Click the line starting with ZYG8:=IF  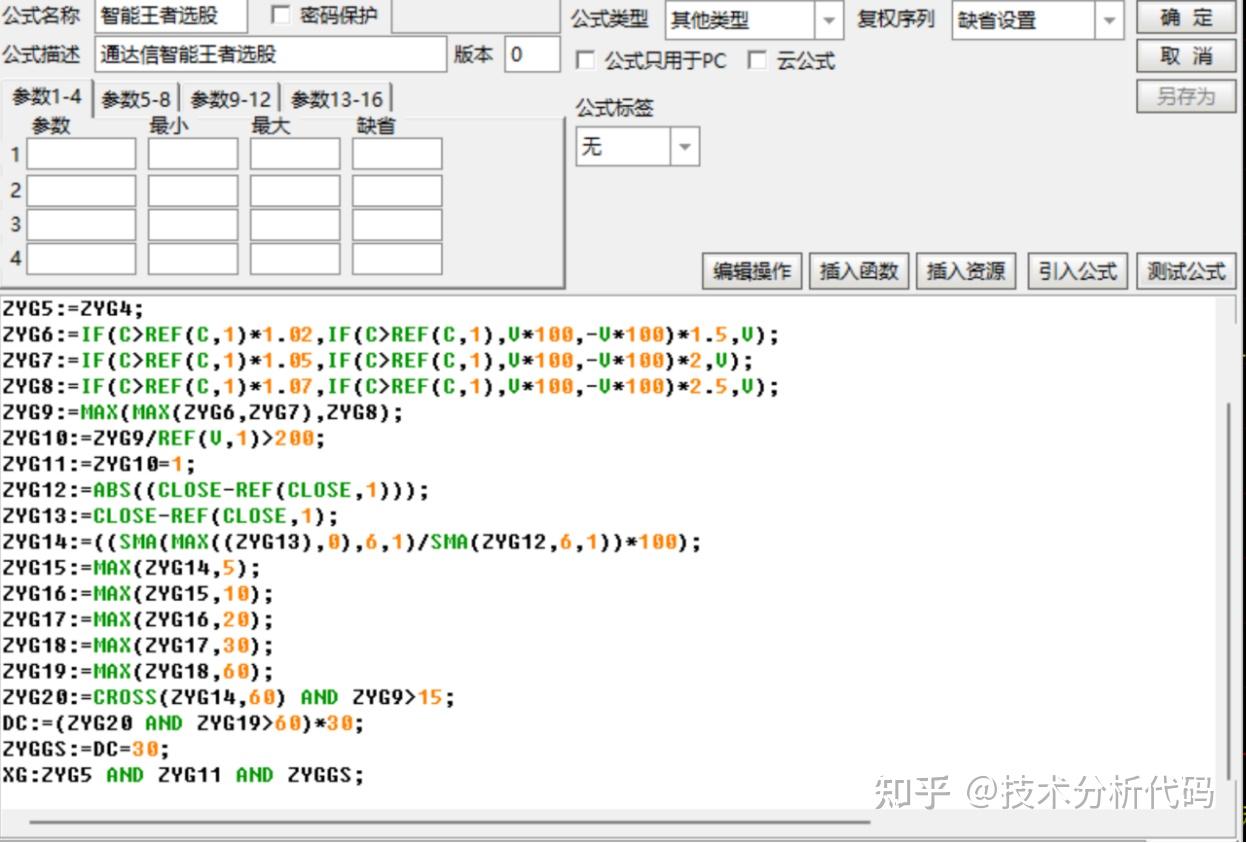click(x=390, y=386)
